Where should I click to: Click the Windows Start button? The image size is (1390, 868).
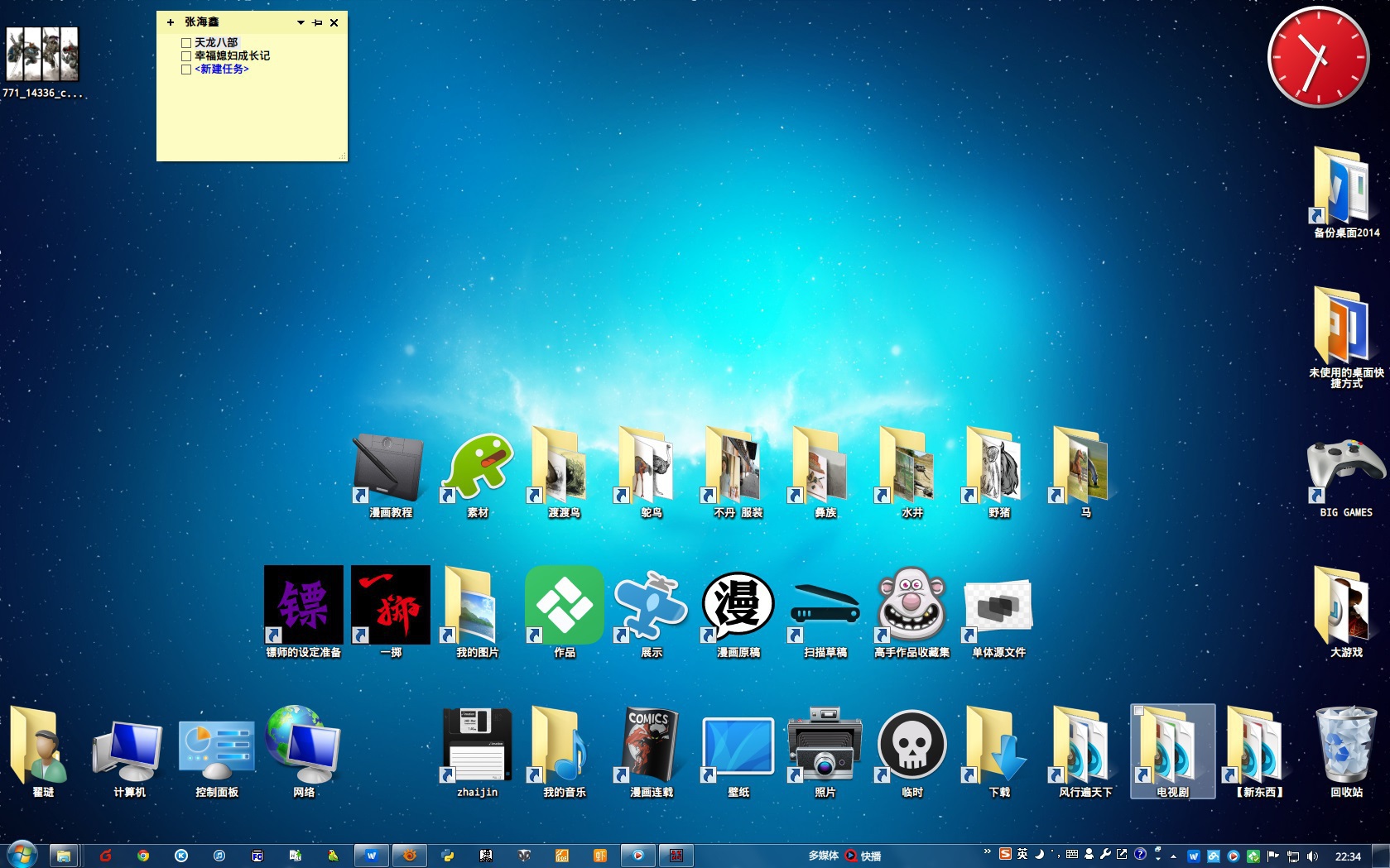tap(22, 854)
